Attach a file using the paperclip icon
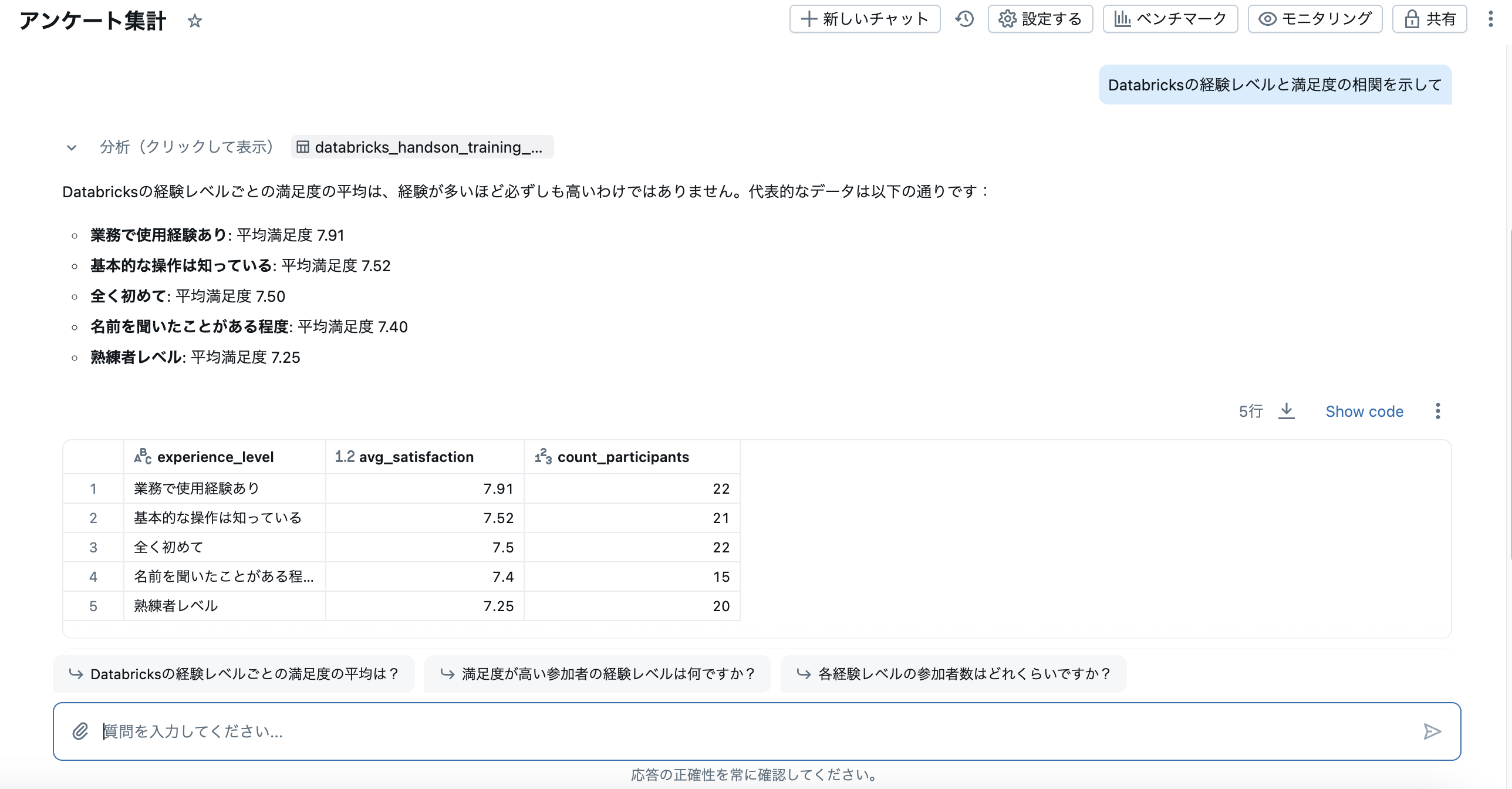Screen dimensions: 1512x789 pos(80,731)
